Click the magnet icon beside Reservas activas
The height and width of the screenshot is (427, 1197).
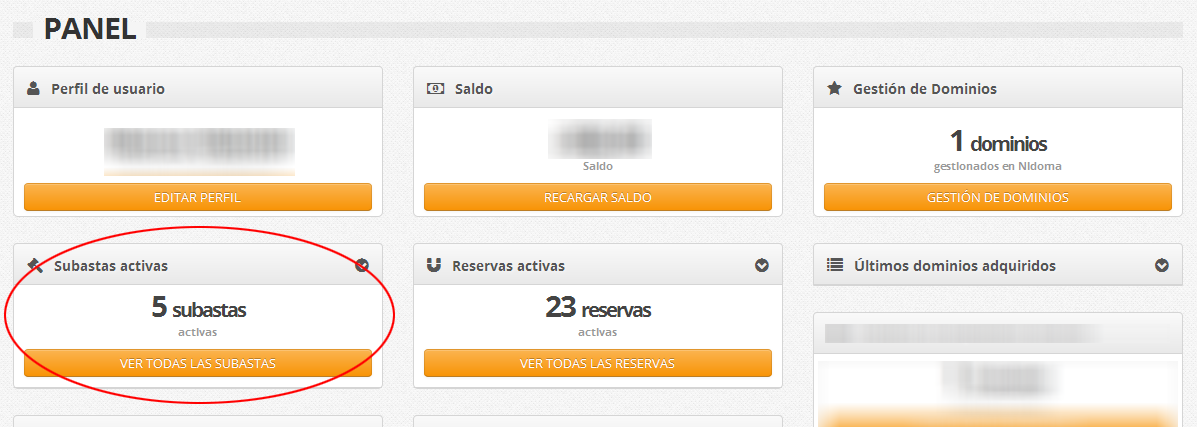434,266
